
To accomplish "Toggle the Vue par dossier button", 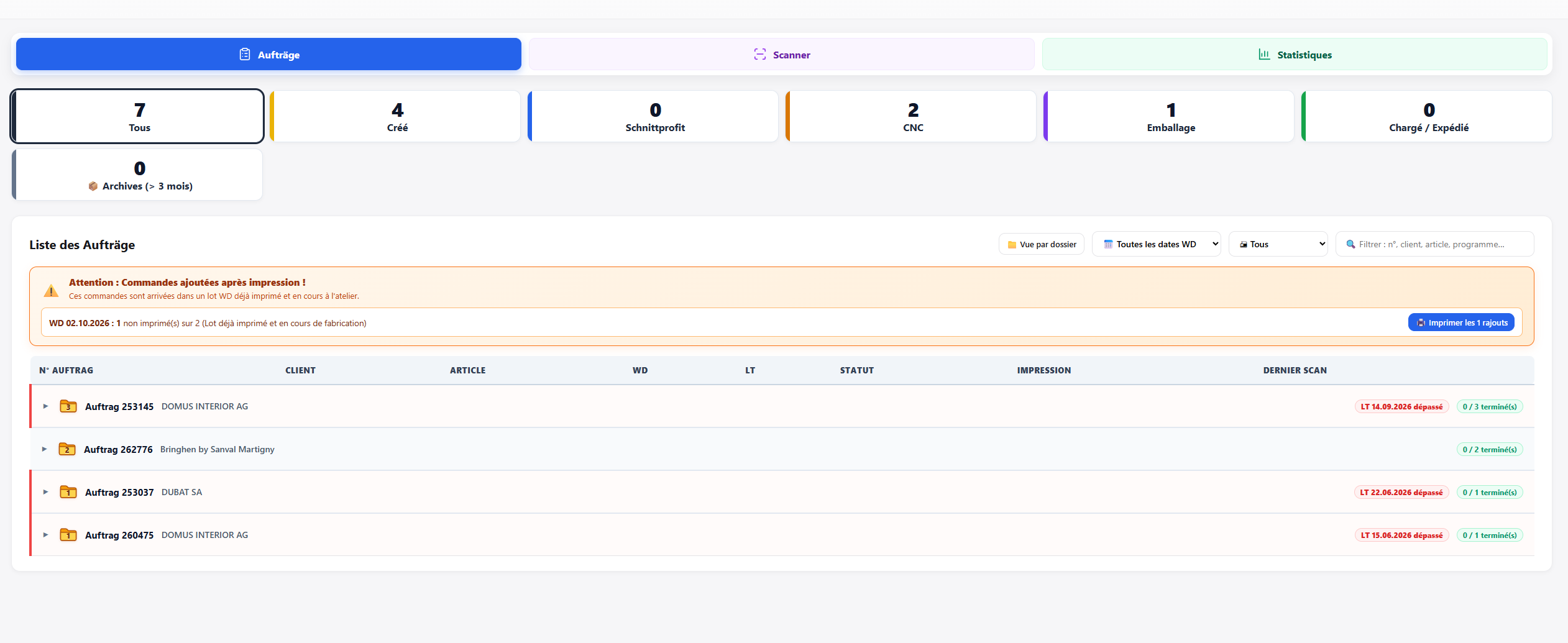I will pyautogui.click(x=1042, y=244).
